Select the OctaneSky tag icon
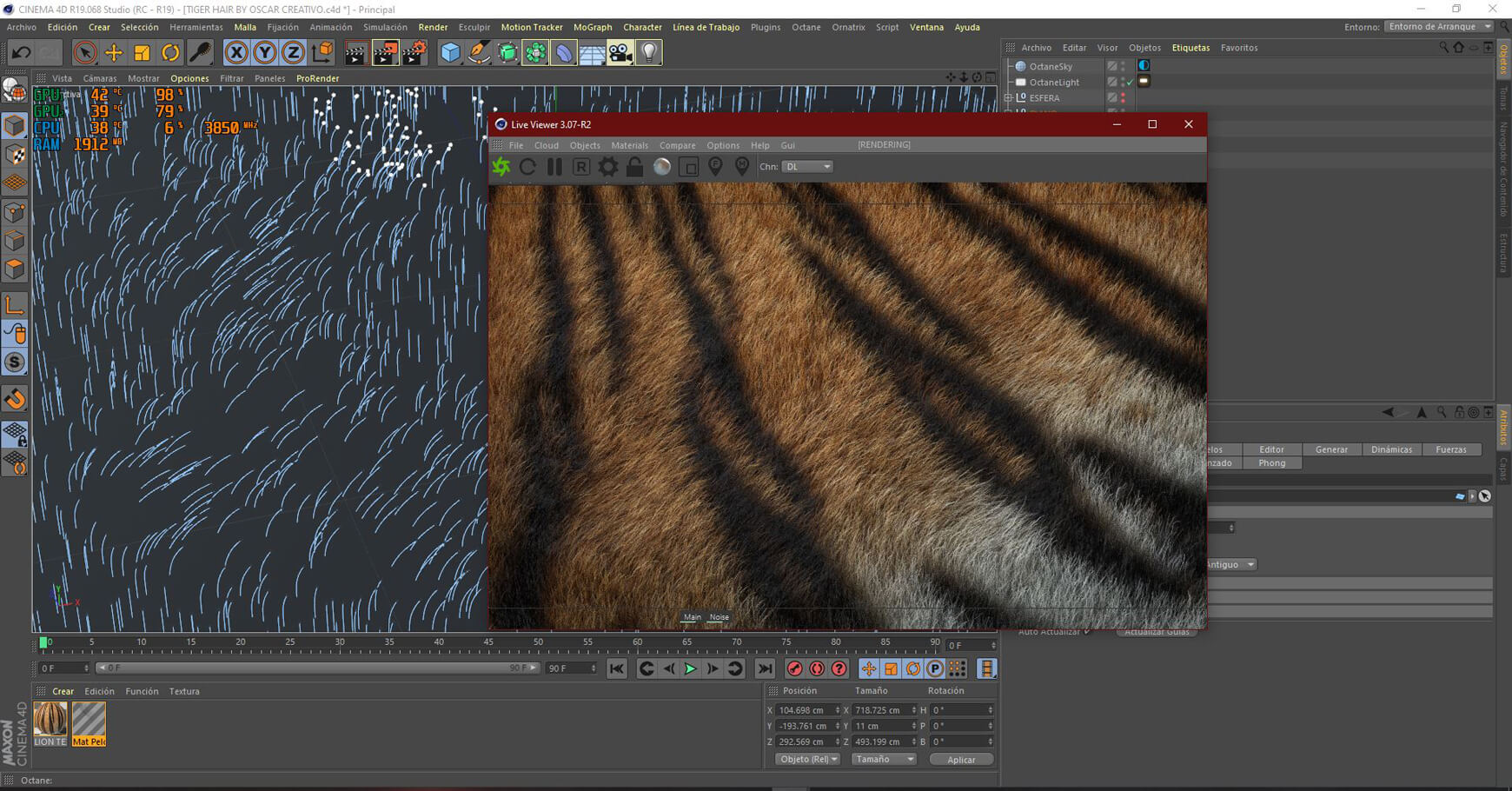1512x791 pixels. click(x=1144, y=66)
